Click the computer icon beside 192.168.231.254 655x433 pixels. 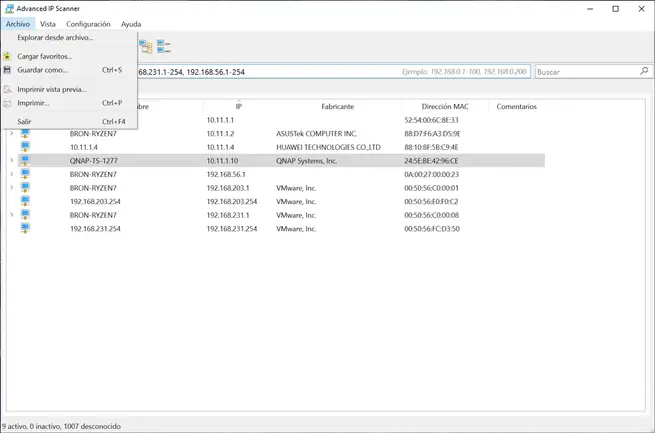tap(25, 228)
